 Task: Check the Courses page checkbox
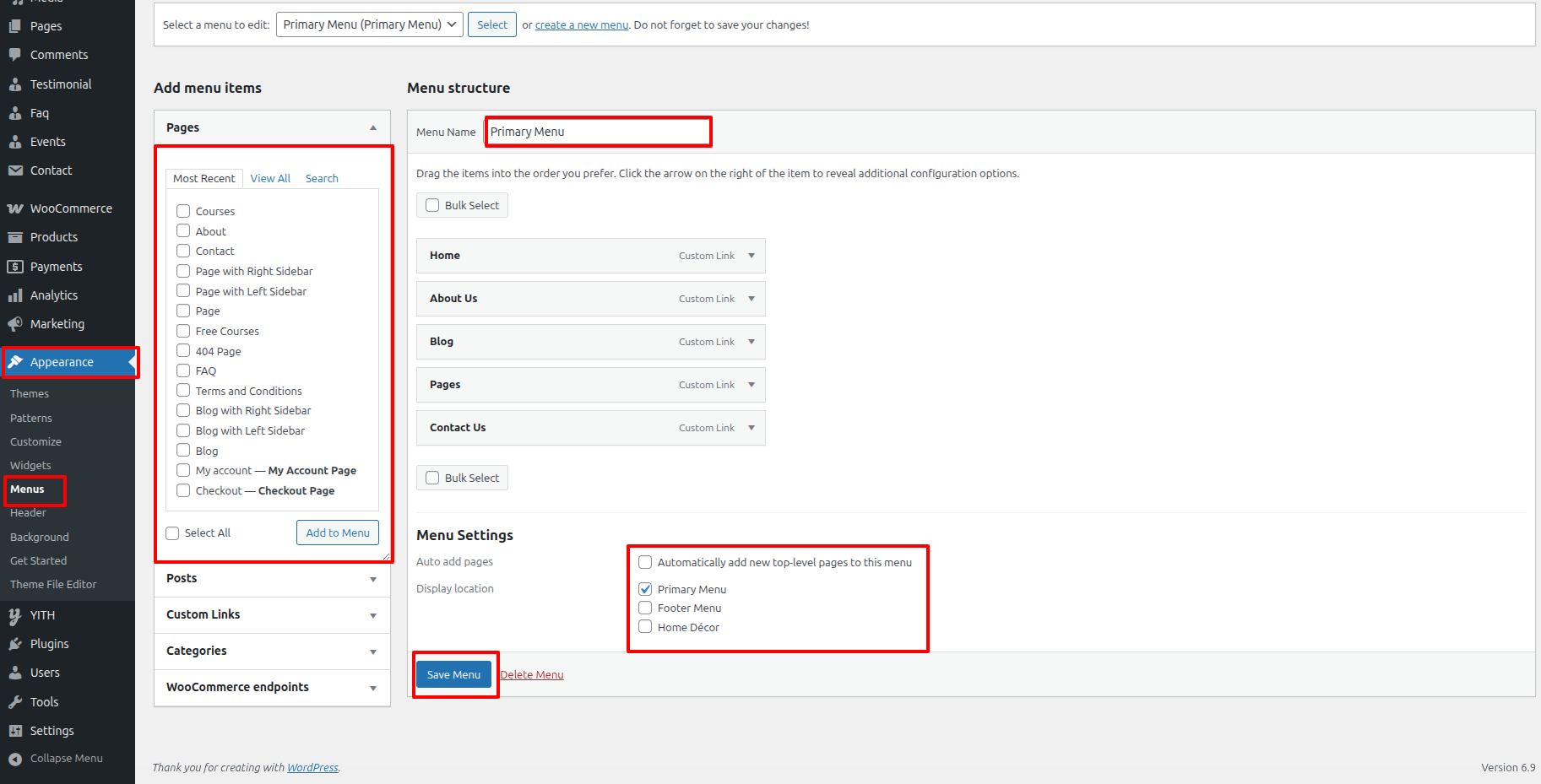183,211
